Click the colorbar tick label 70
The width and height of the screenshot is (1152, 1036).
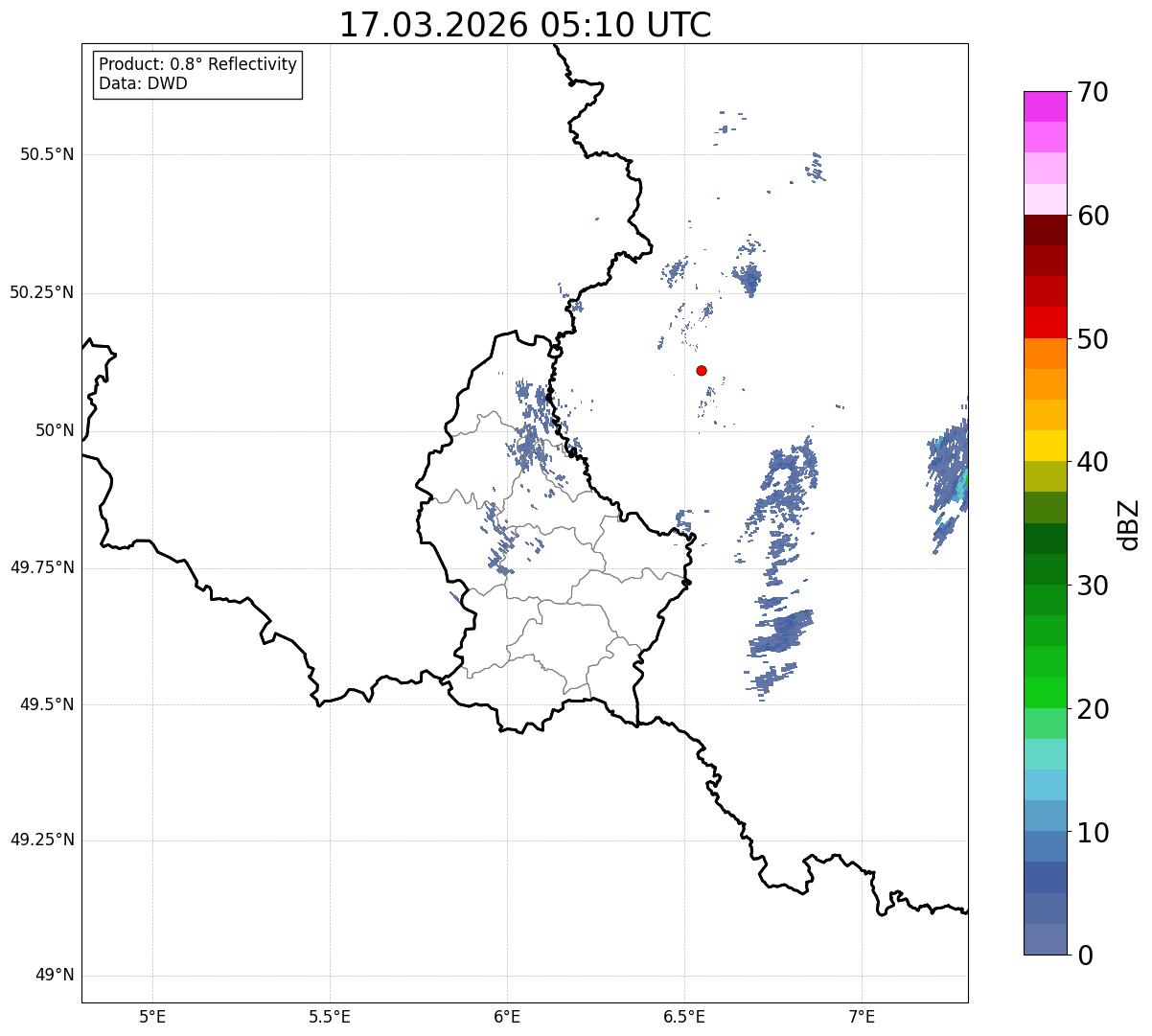[1093, 92]
